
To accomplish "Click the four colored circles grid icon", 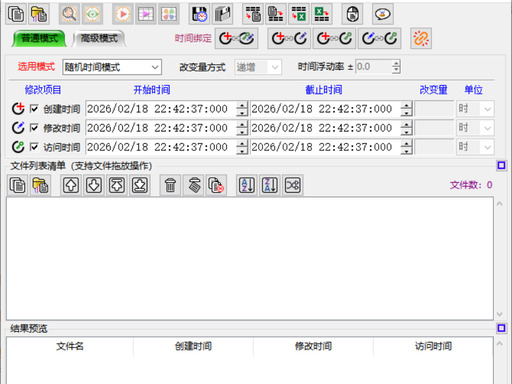I will 169,14.
